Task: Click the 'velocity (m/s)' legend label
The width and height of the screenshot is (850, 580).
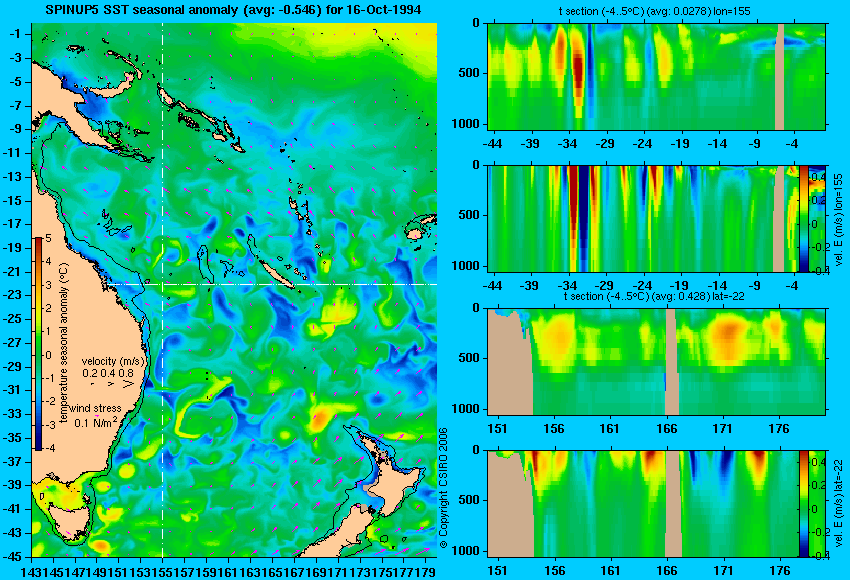Action: point(113,361)
